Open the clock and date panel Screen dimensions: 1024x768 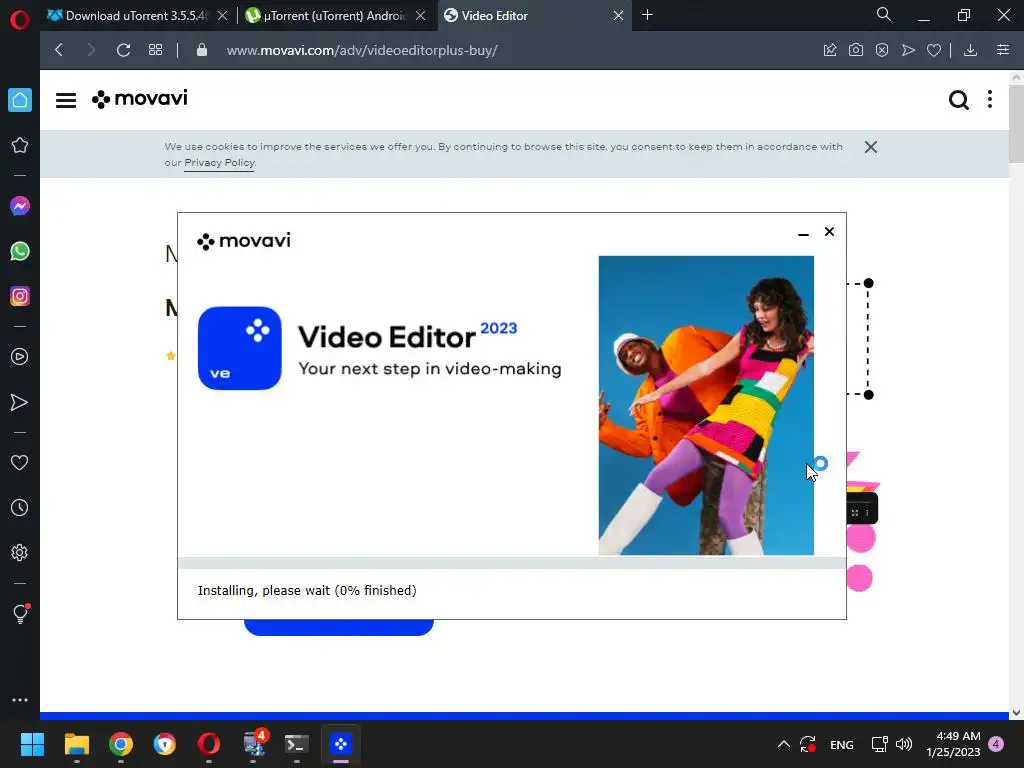(x=953, y=744)
